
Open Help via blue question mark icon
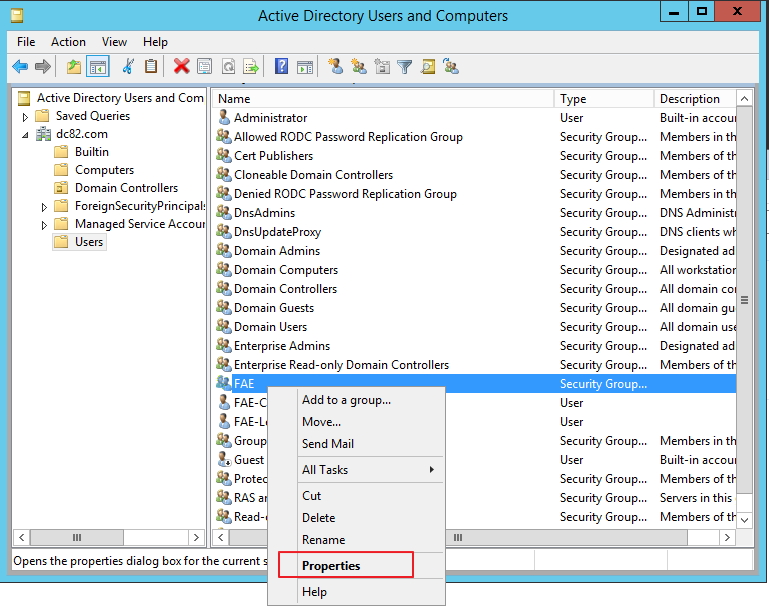282,66
